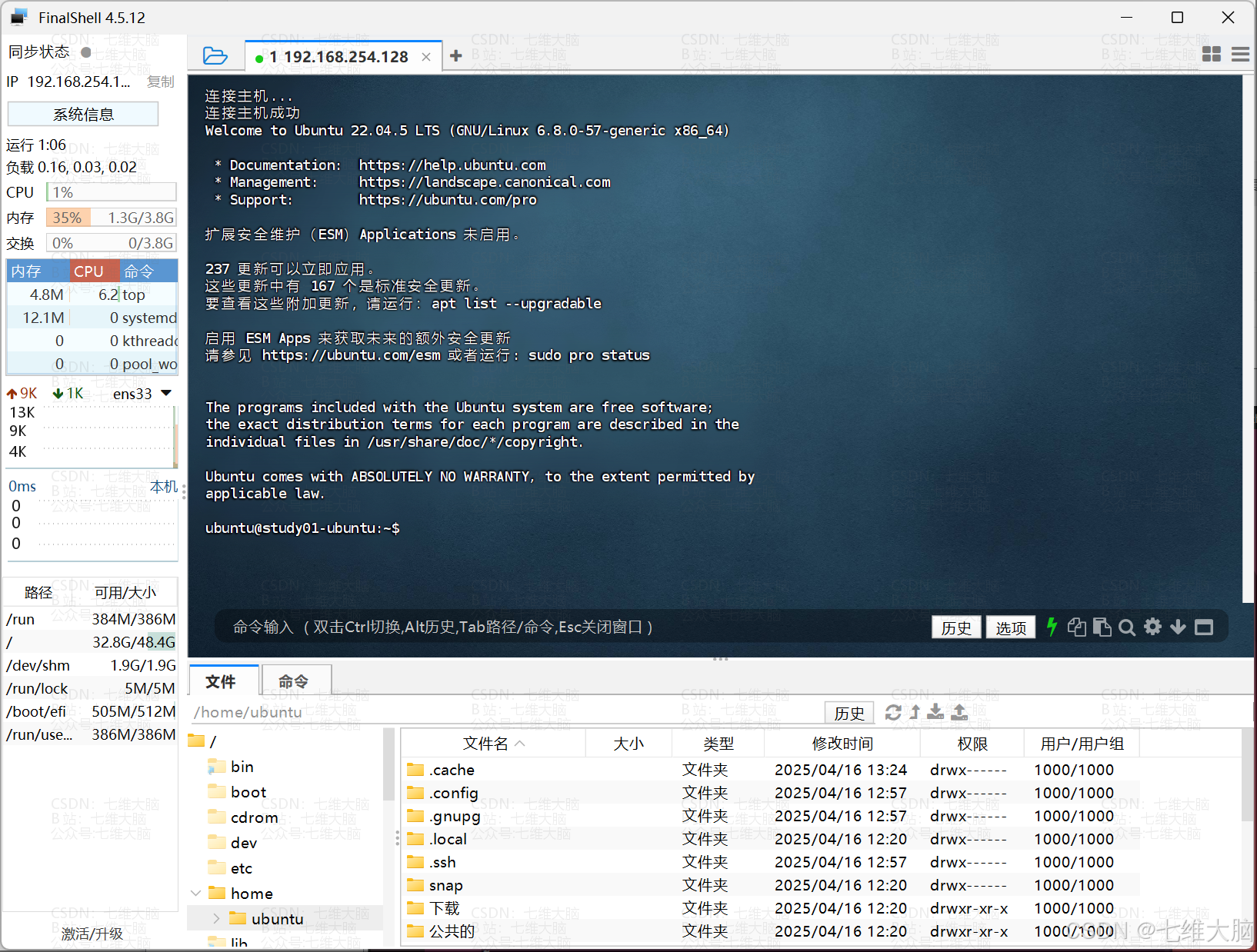Sort files by 权限 column header
1257x952 pixels.
click(972, 744)
